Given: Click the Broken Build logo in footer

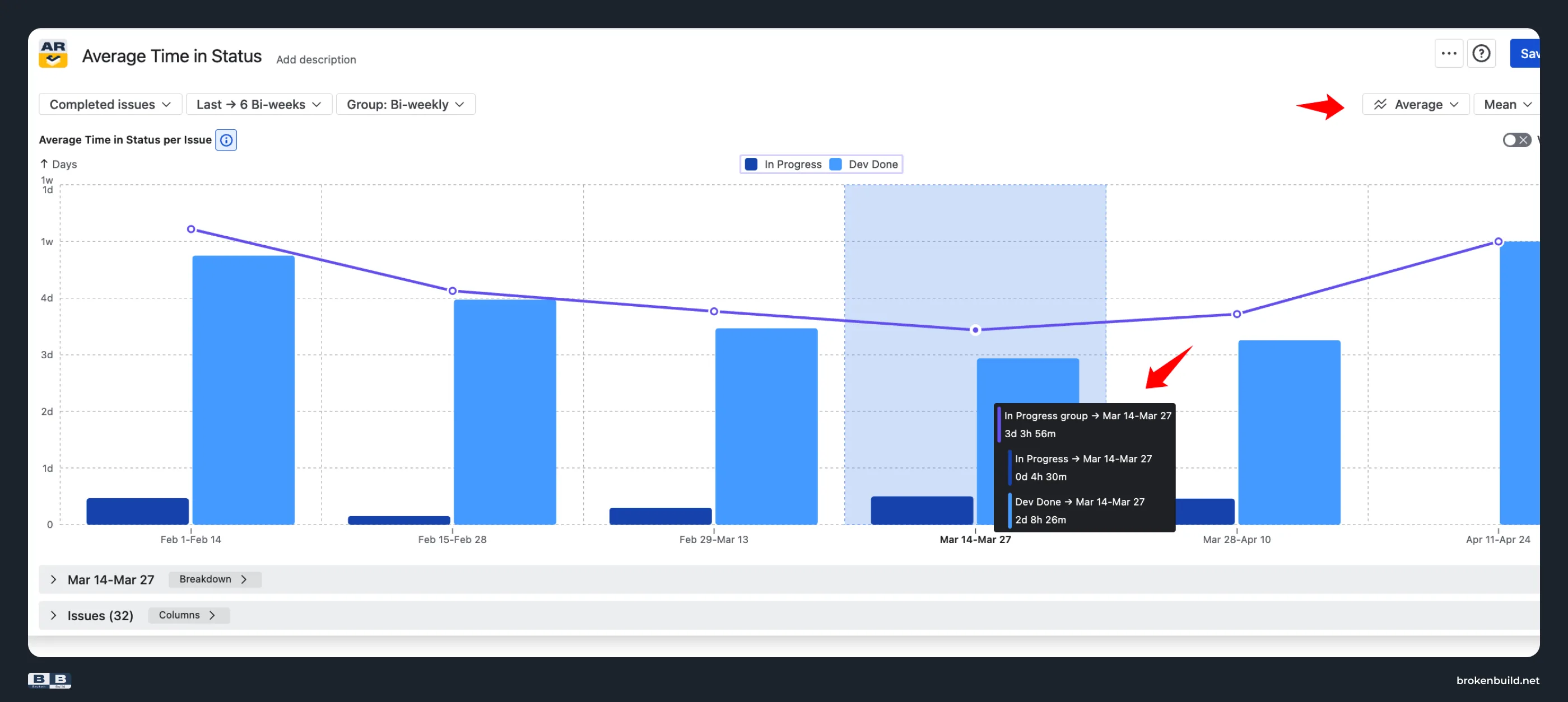Looking at the screenshot, I should pos(49,681).
